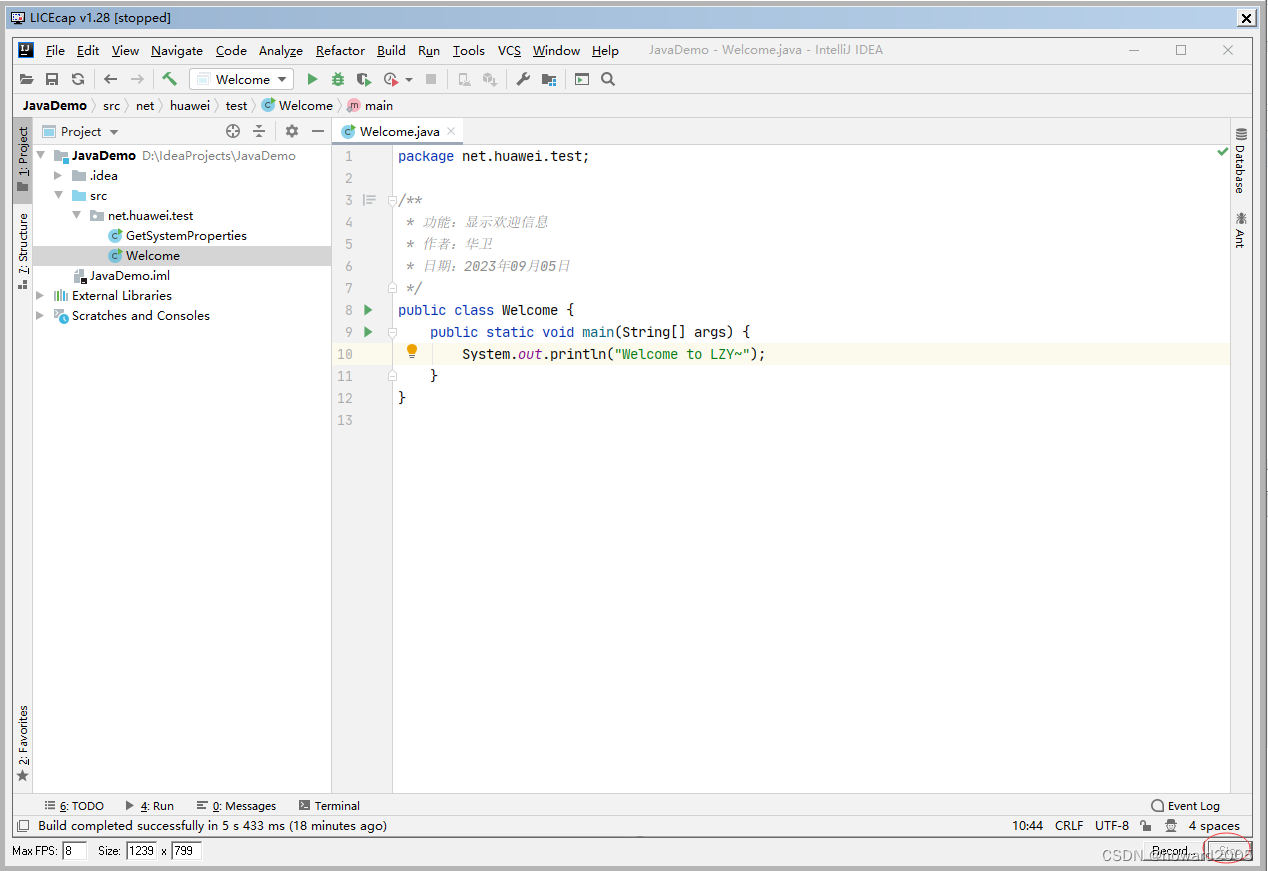Click run gutter arrow on line 8
1268x871 pixels.
click(368, 310)
